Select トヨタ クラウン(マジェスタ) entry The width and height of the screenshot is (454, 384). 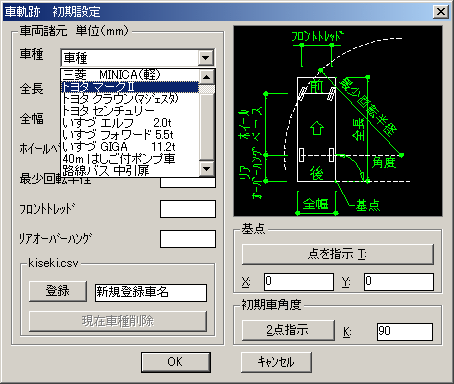(130, 99)
